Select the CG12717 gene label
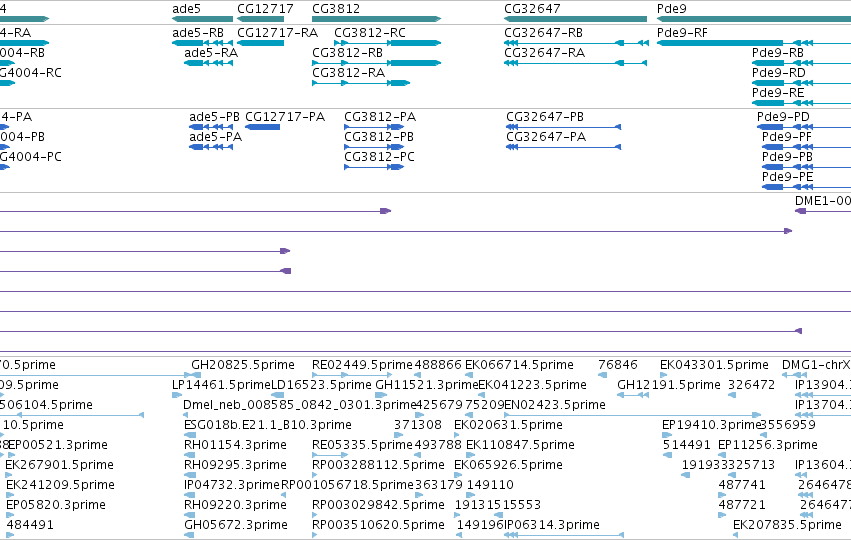The width and height of the screenshot is (851, 540). coord(265,9)
